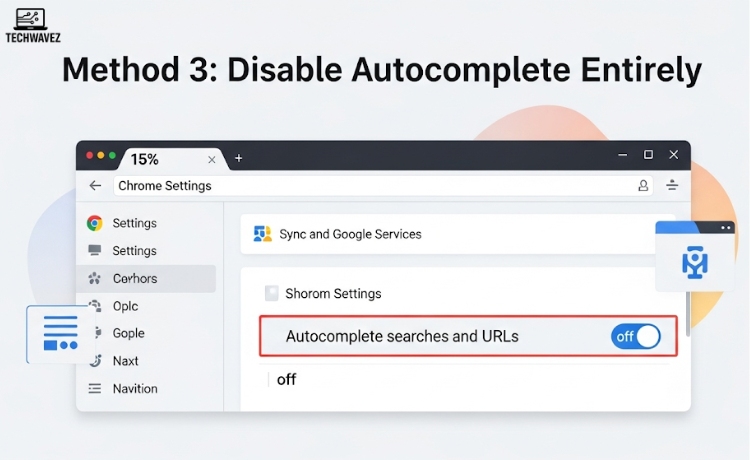Click the settings page vertical scrollbar
Screen dimensions: 750x460
pos(687,300)
